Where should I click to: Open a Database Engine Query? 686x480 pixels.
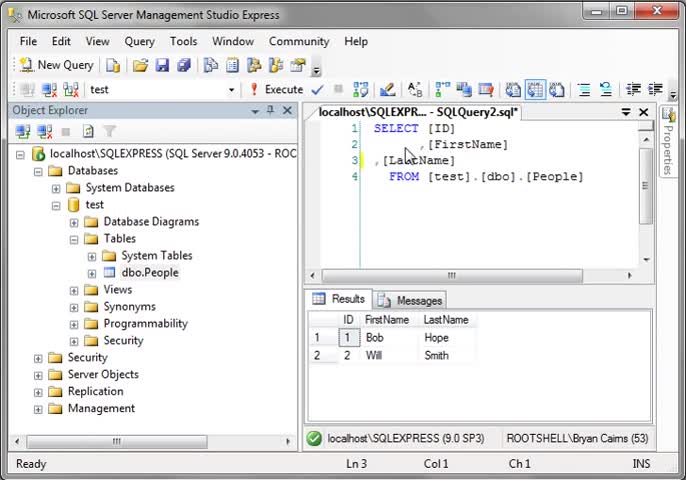tap(113, 65)
